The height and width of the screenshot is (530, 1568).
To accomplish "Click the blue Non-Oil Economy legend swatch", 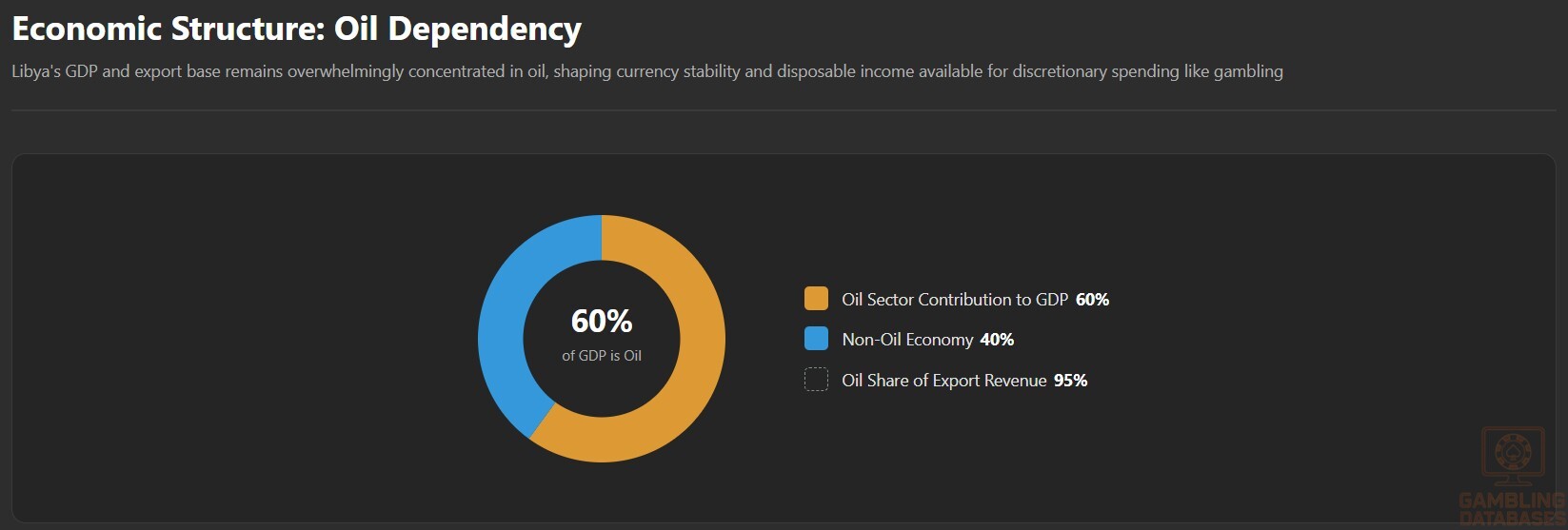I will coord(816,339).
